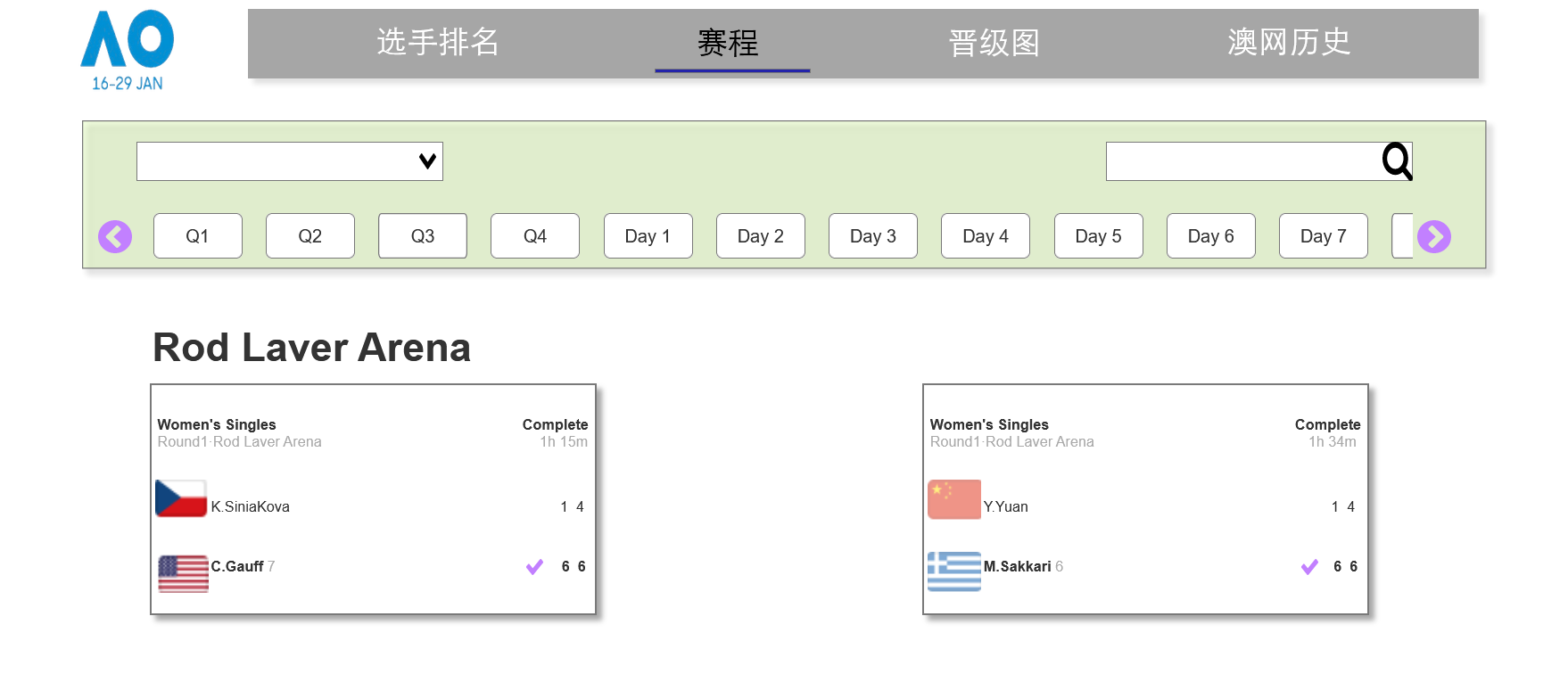
Task: Click the China flag beside Y.Yuan
Action: pyautogui.click(x=953, y=499)
